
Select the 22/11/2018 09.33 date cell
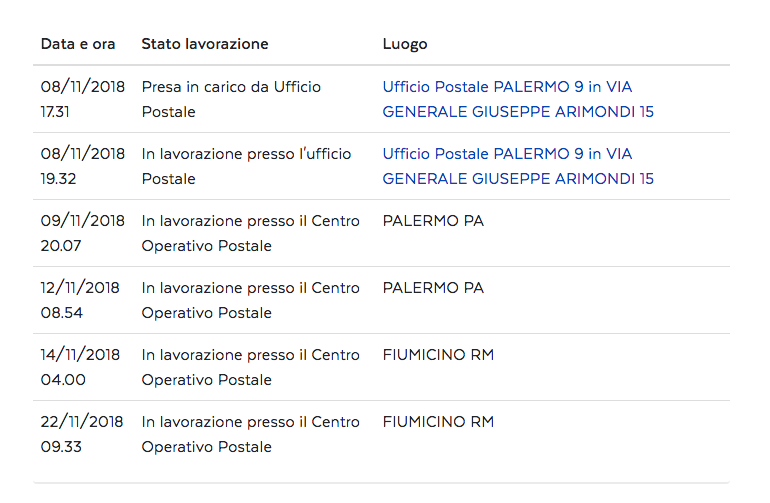82,434
